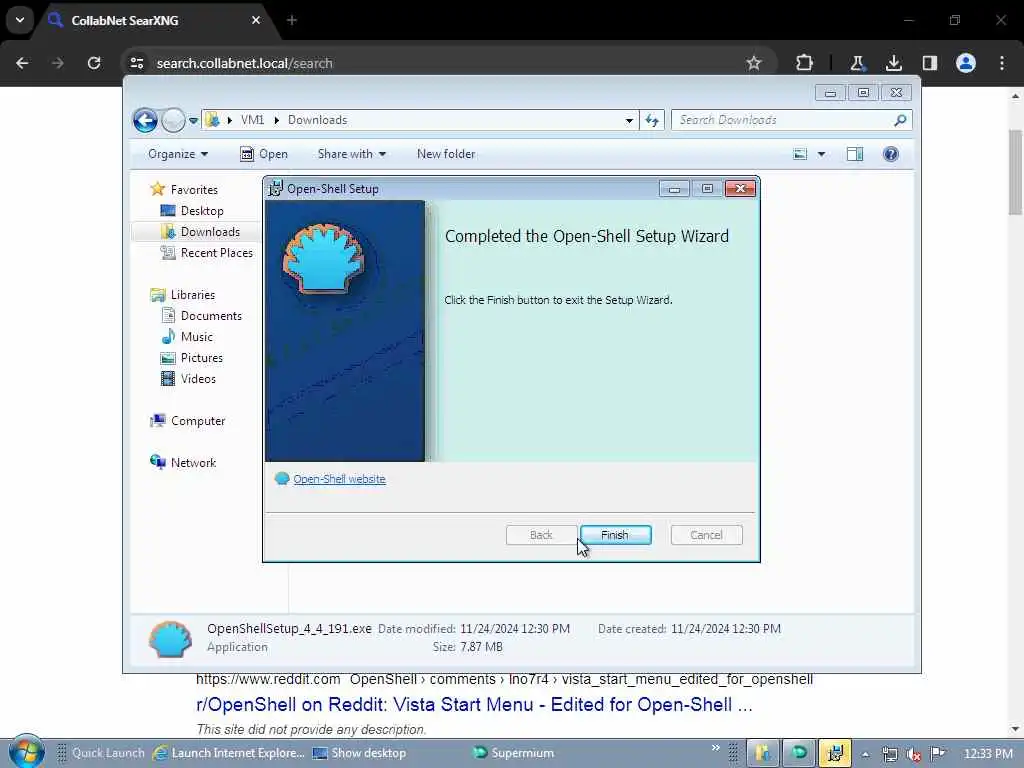Screen dimensions: 1024x768
Task: Click browser back arrow
Action: coord(22,63)
